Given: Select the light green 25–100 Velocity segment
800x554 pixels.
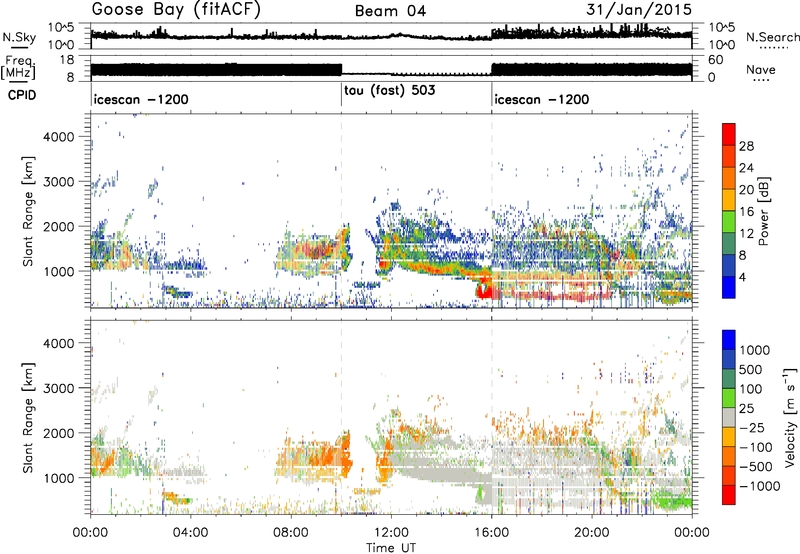Looking at the screenshot, I should [x=729, y=398].
